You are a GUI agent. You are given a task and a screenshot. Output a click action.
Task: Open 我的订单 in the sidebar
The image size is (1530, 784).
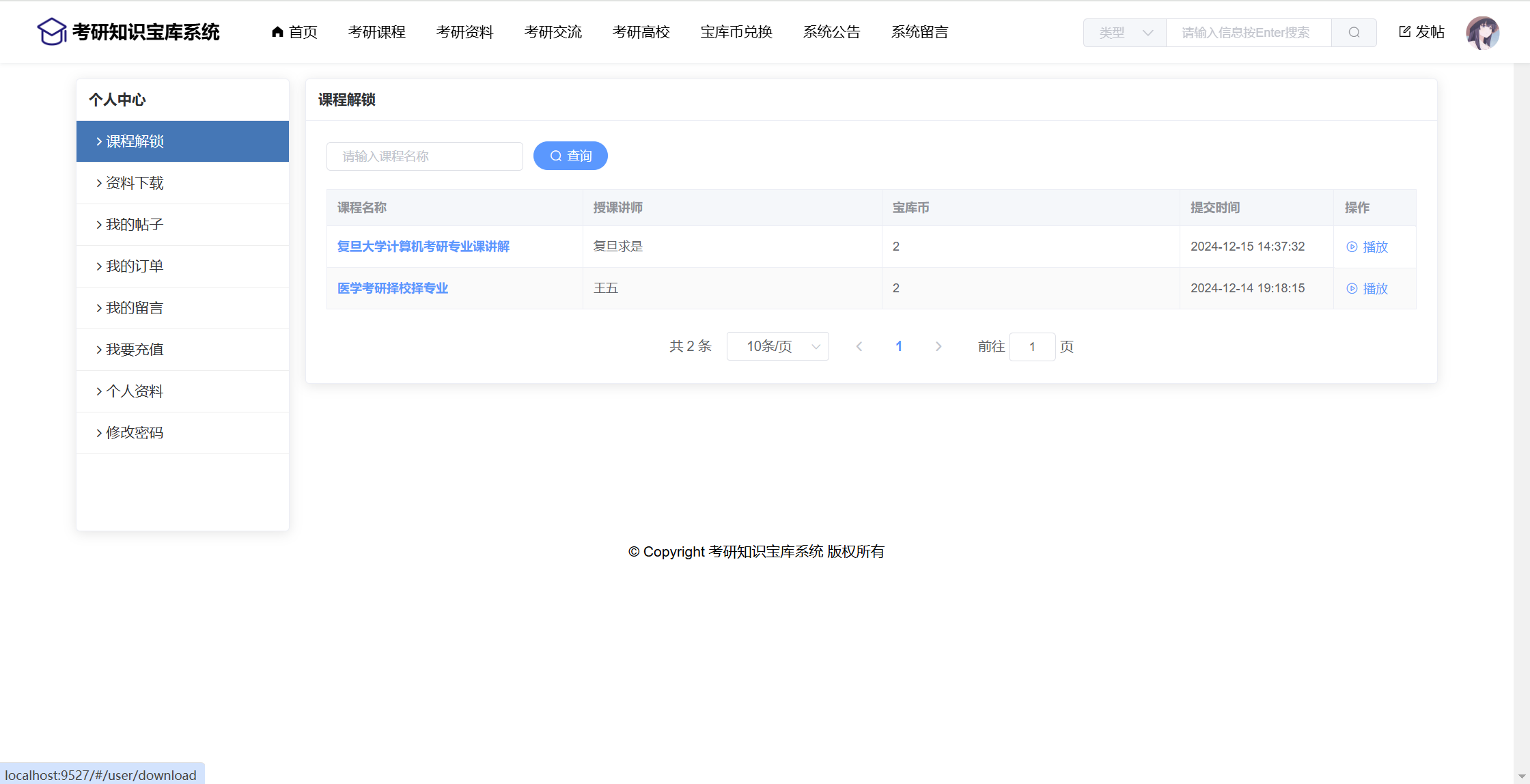tap(135, 266)
